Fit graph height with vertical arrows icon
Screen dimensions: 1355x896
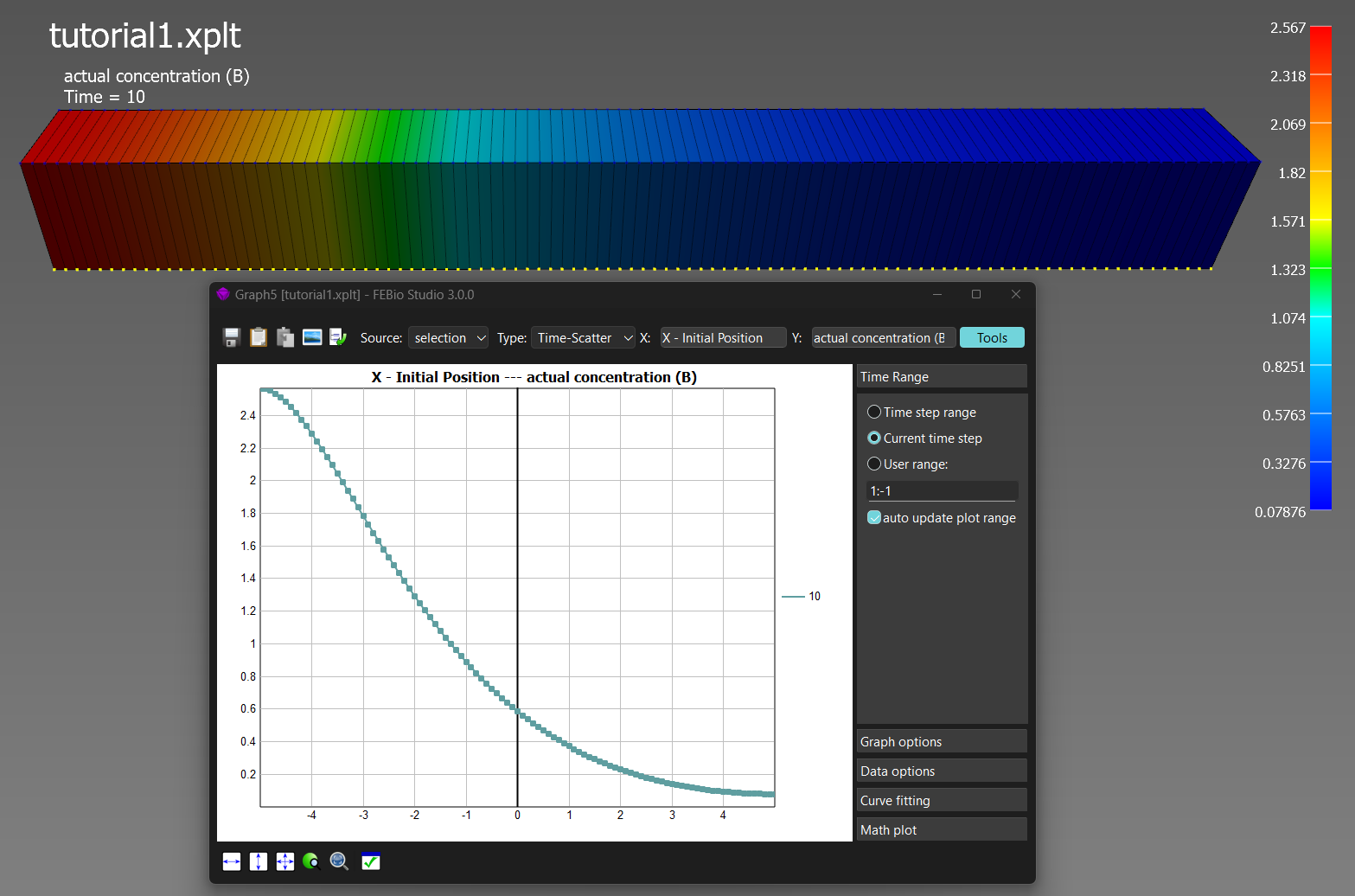click(259, 861)
